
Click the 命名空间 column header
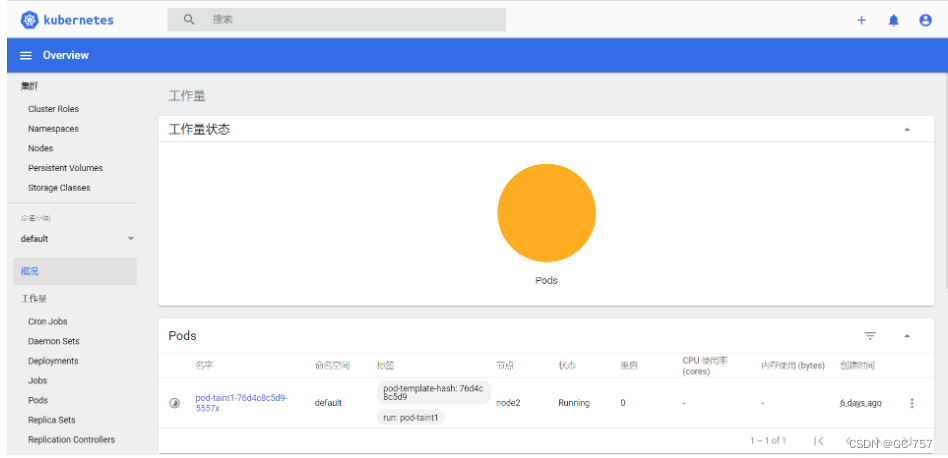click(x=333, y=366)
